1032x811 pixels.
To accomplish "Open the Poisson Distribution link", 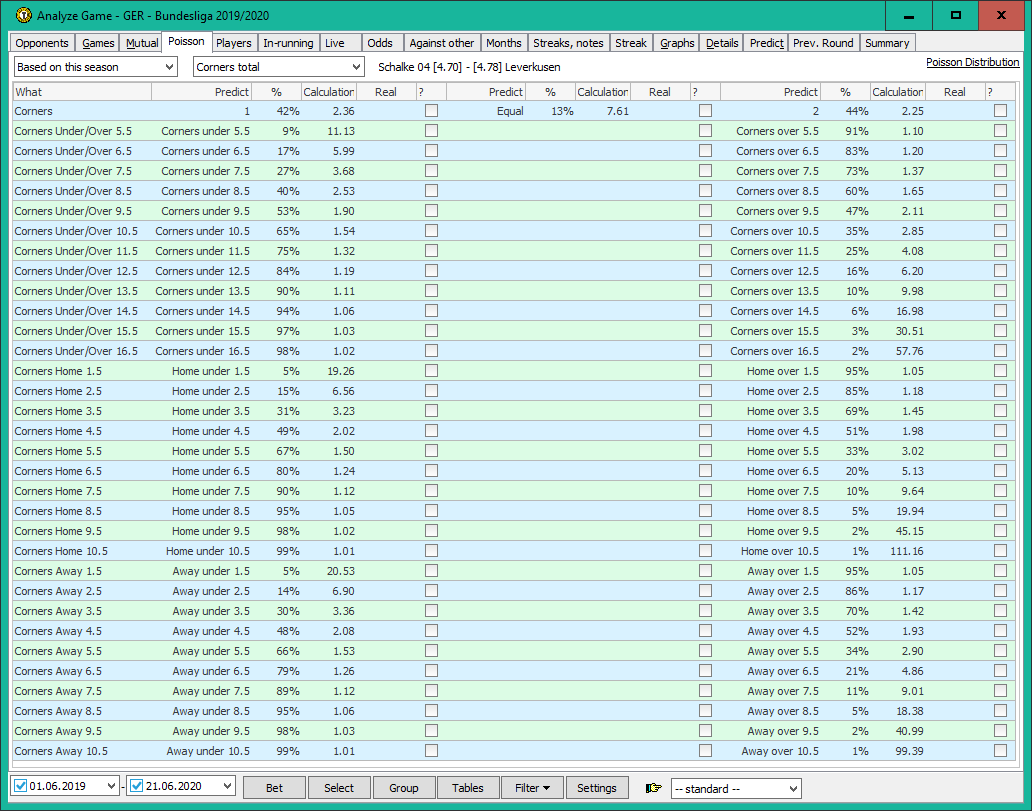I will click(972, 62).
